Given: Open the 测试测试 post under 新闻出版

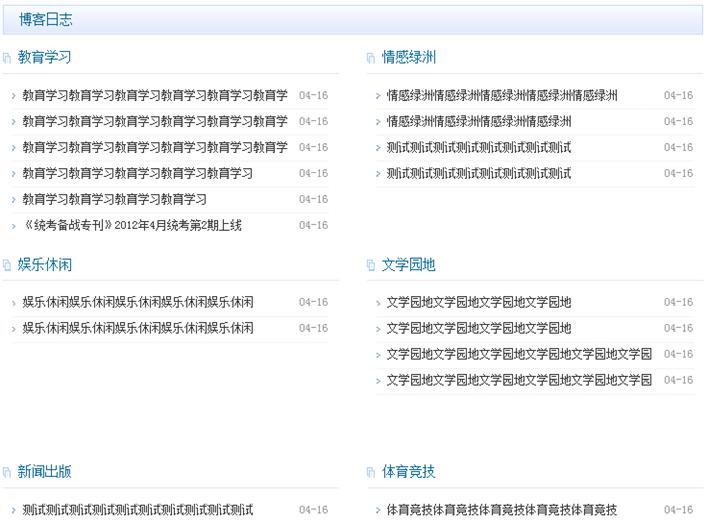Looking at the screenshot, I should (138, 510).
